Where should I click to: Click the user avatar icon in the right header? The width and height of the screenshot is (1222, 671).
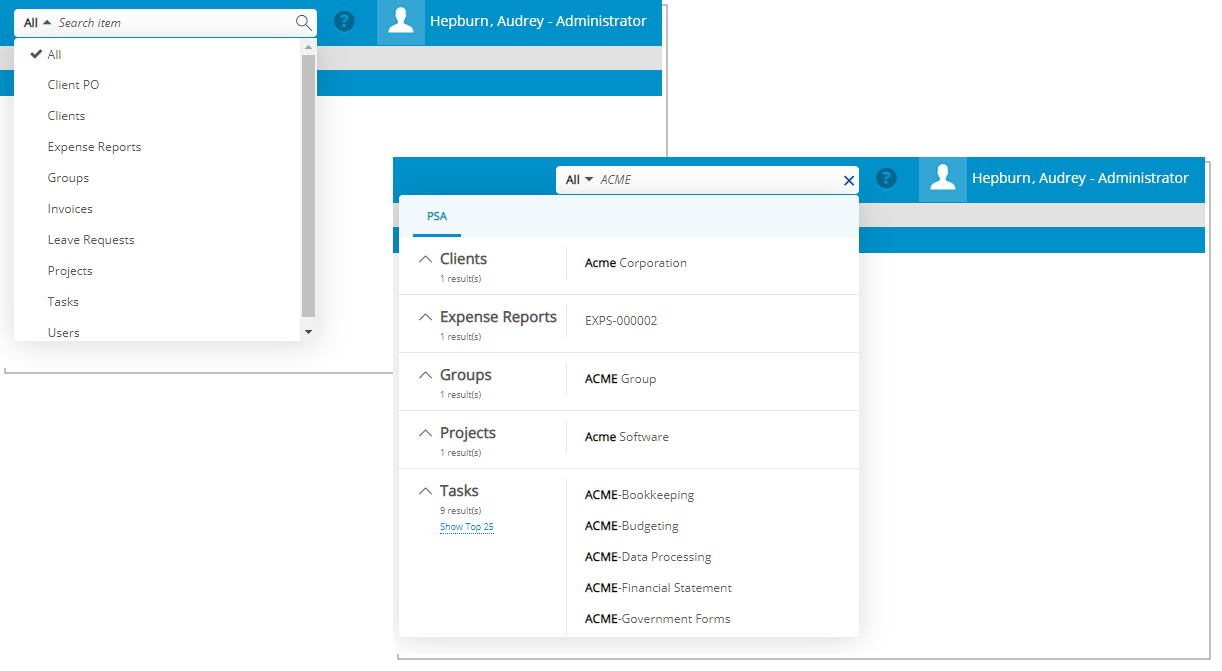pyautogui.click(x=943, y=179)
